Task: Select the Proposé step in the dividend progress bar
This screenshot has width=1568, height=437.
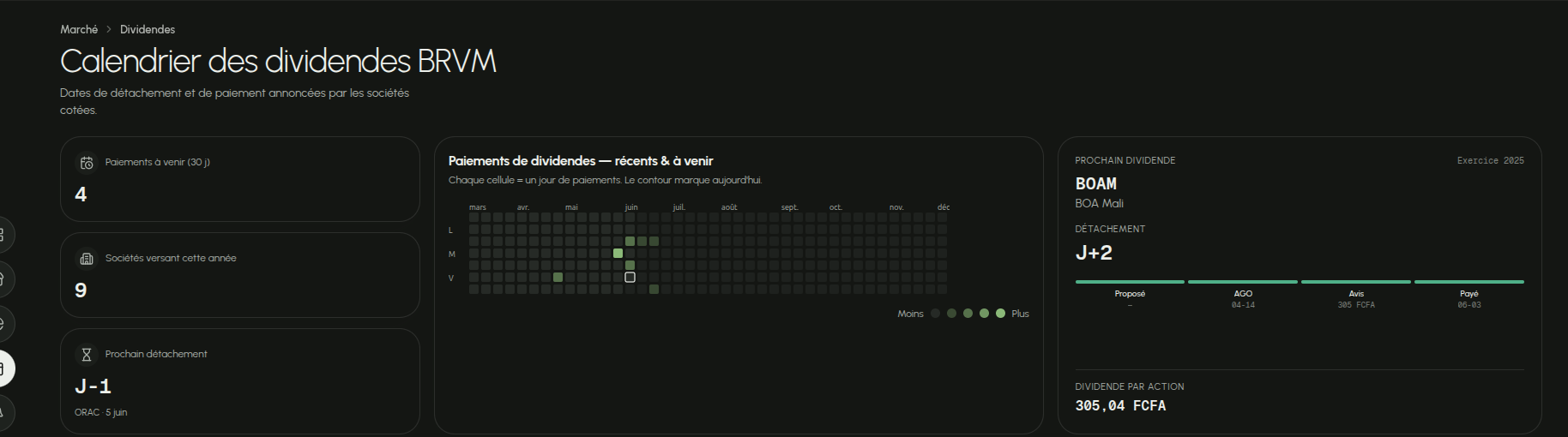Action: click(x=1130, y=295)
